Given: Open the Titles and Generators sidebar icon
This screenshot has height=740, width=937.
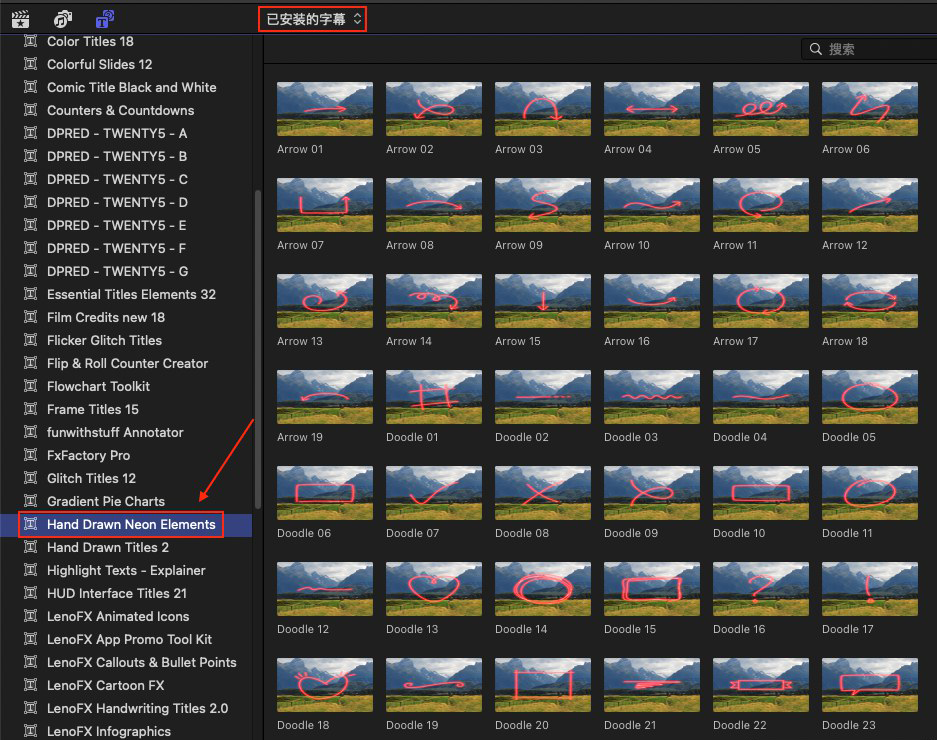Looking at the screenshot, I should (x=105, y=19).
